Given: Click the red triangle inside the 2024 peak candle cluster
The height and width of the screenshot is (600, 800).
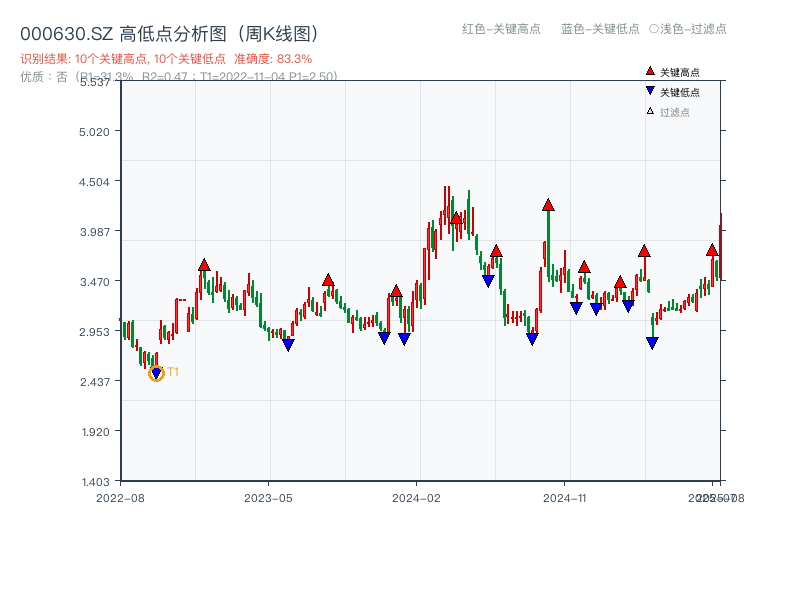Looking at the screenshot, I should [456, 218].
